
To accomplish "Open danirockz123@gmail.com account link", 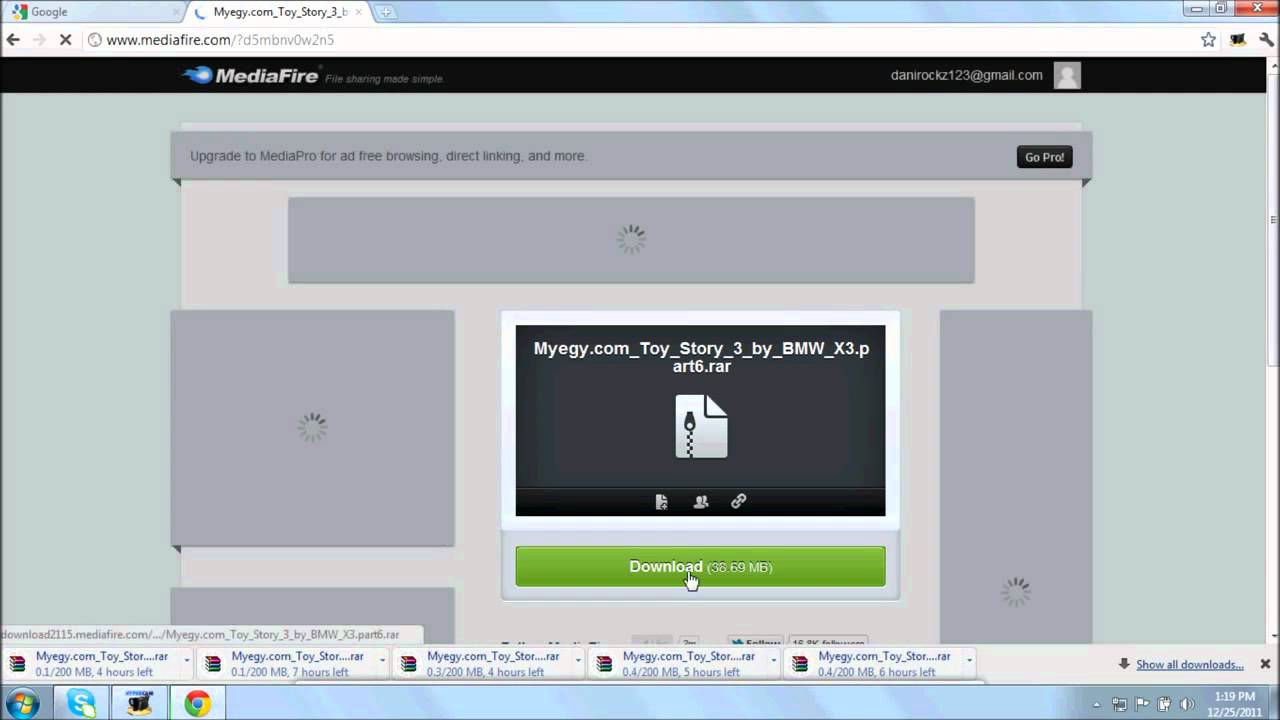I will pos(966,75).
